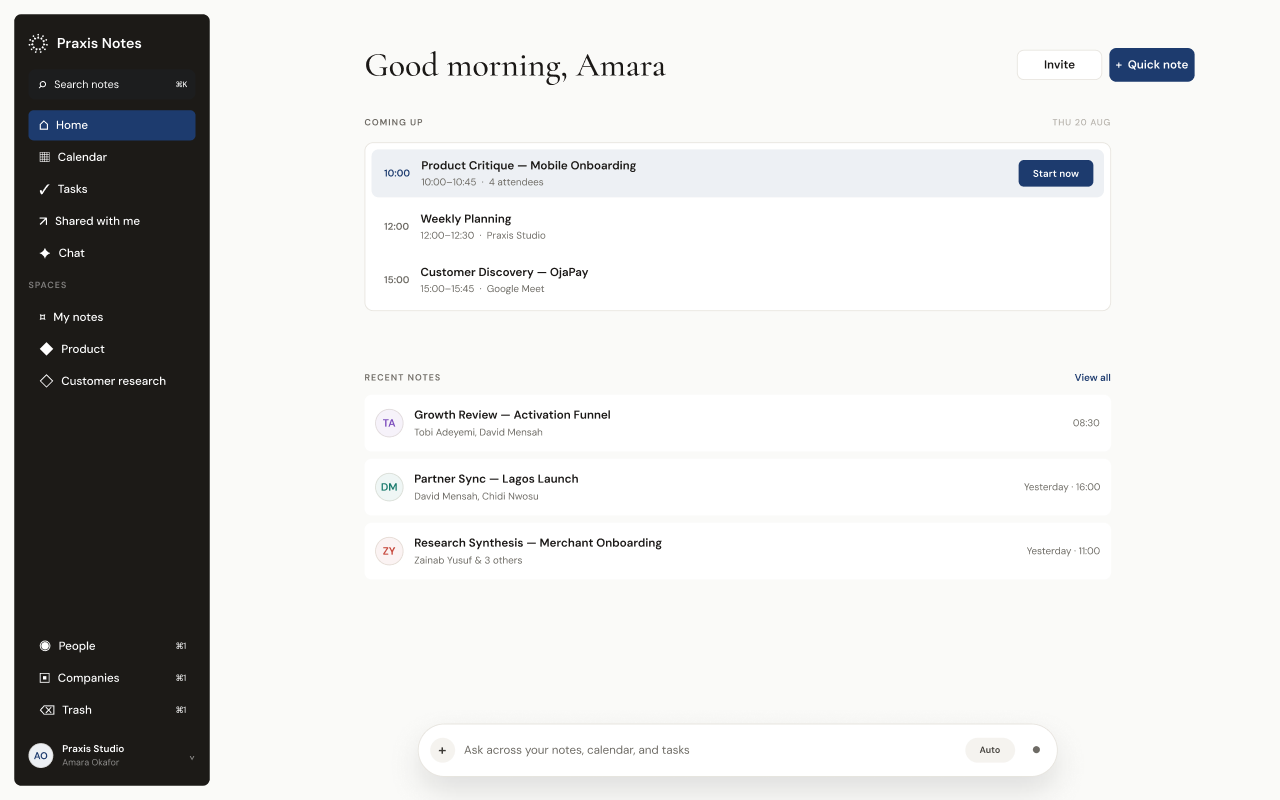The image size is (1280, 800).
Task: Click the TA avatar on Growth Review
Action: (x=389, y=423)
